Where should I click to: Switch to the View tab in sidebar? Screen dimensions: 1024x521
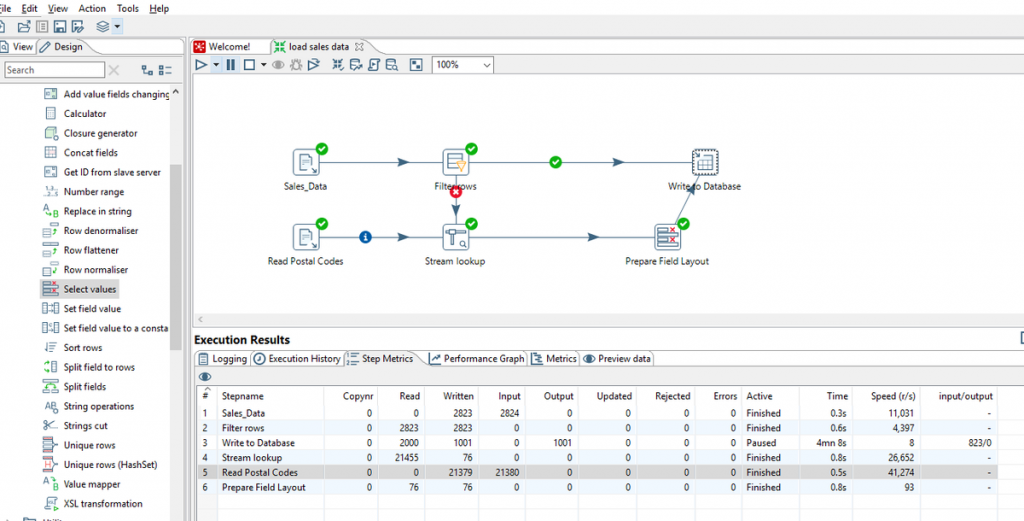(16, 46)
